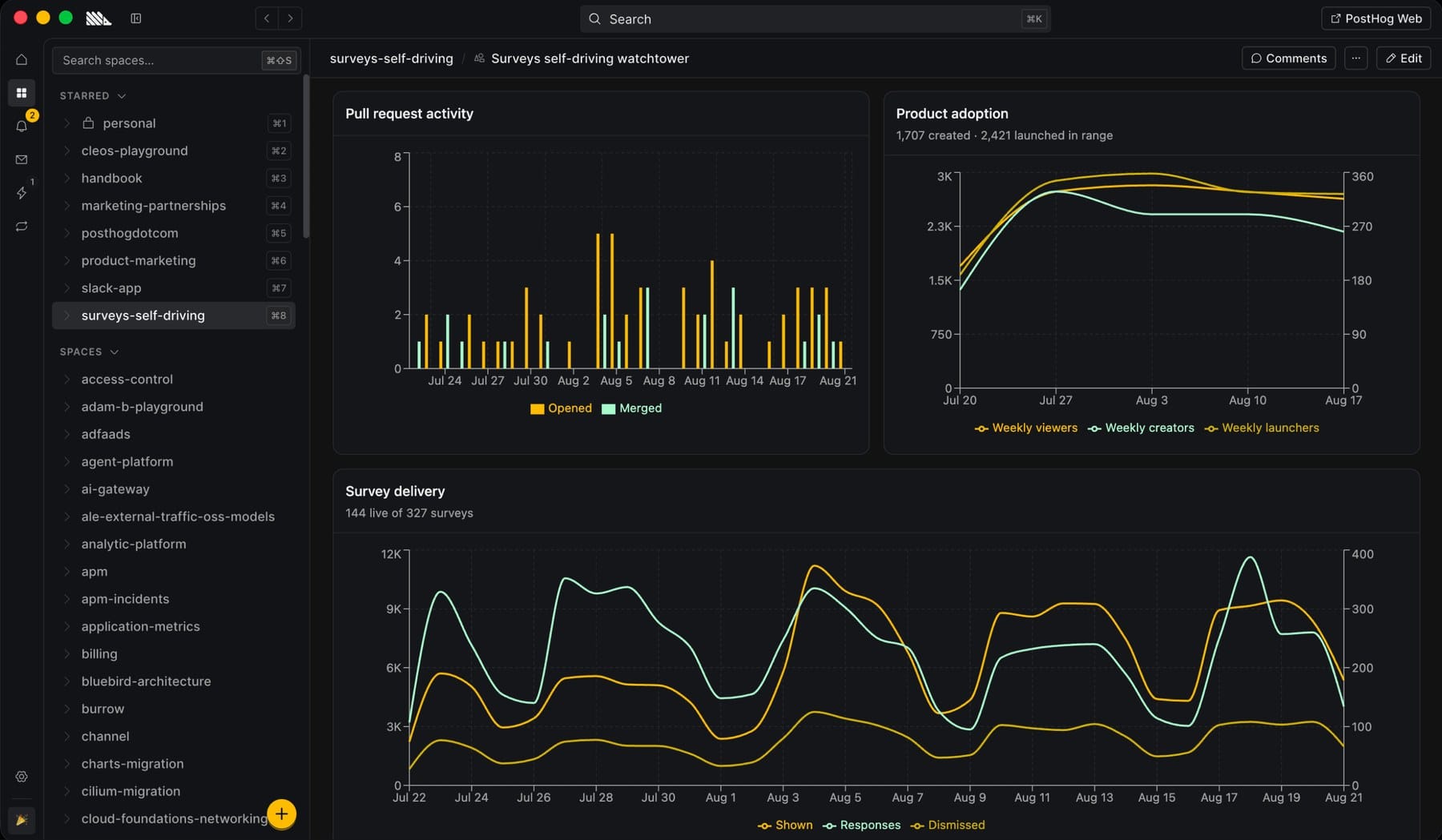The height and width of the screenshot is (840, 1442).
Task: Toggle the sidebar panel icon
Action: pos(136,18)
